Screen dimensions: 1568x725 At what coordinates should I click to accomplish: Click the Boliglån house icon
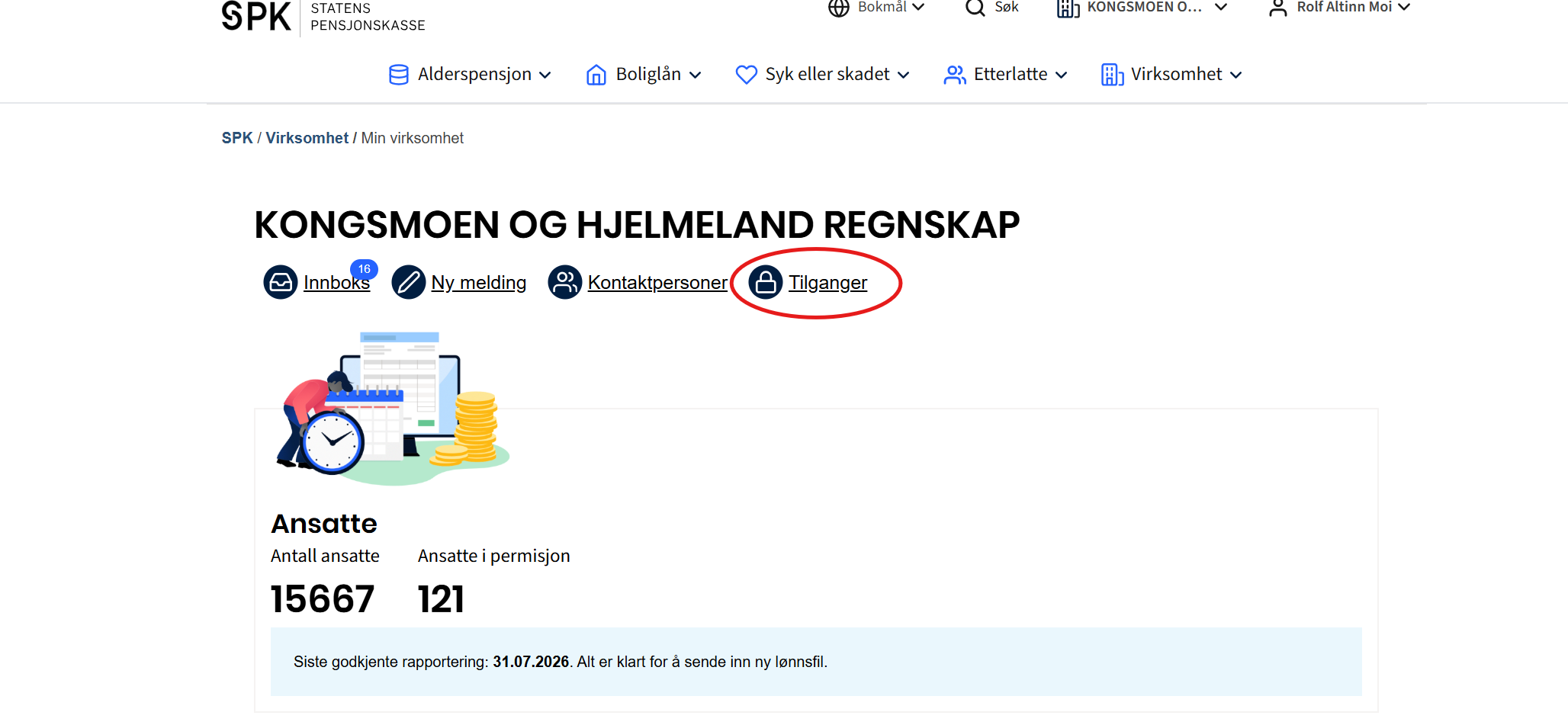point(596,75)
